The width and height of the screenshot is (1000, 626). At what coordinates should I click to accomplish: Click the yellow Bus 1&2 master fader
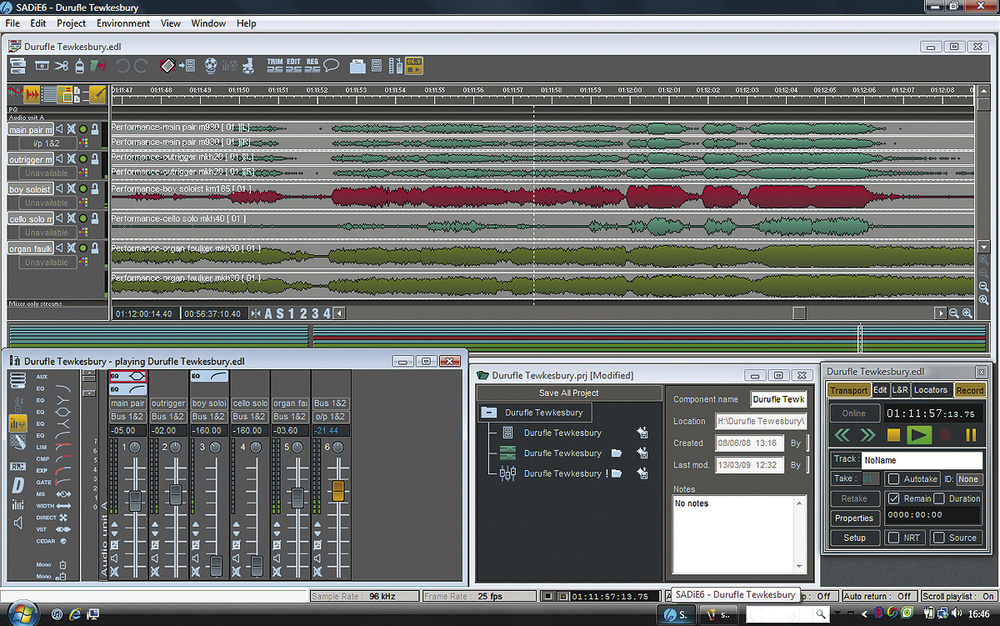point(338,490)
